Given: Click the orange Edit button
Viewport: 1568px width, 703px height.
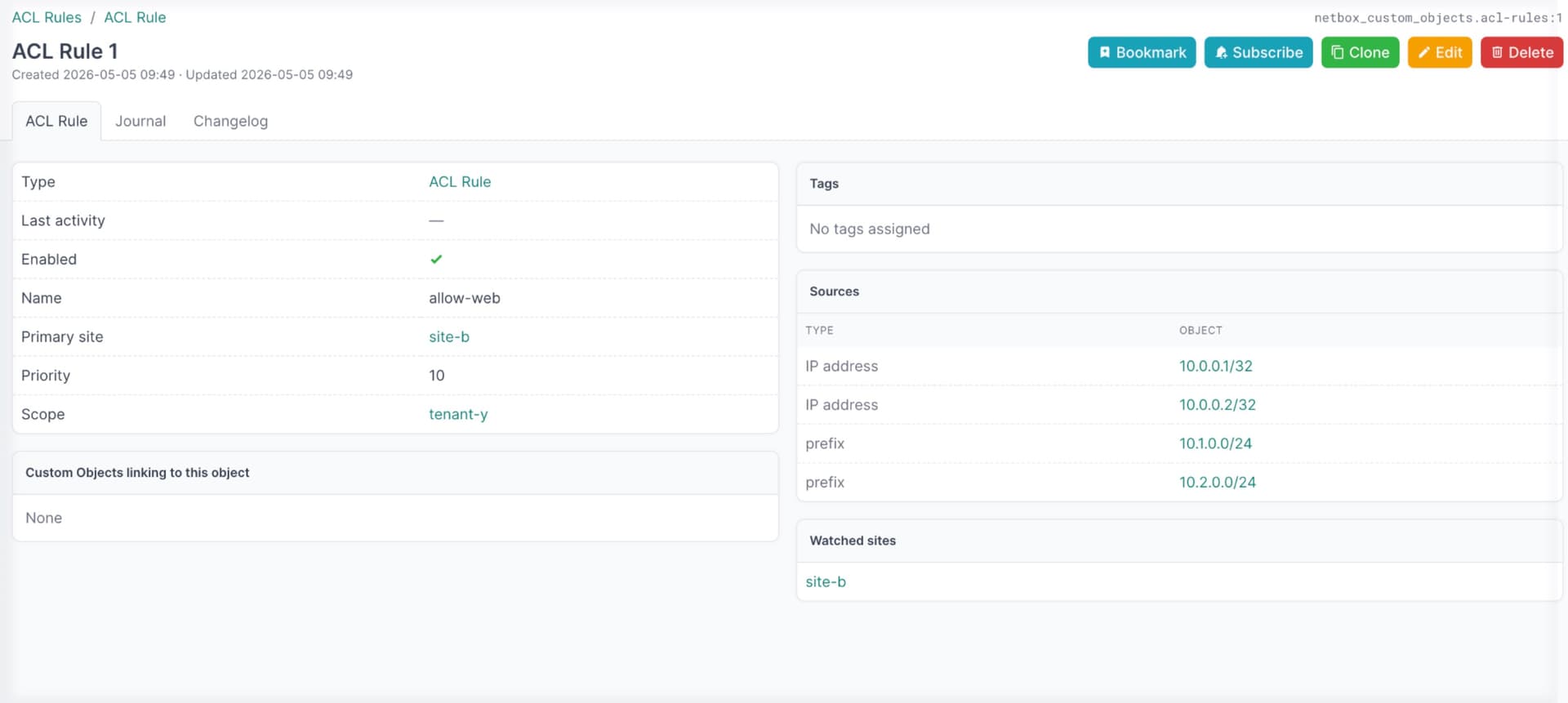Looking at the screenshot, I should coord(1439,52).
